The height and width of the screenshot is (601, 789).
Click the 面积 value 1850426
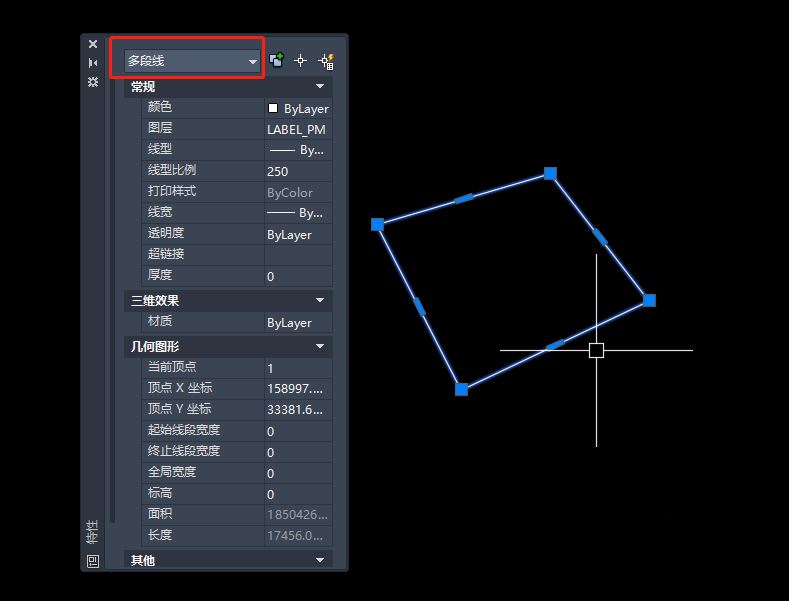pos(298,515)
